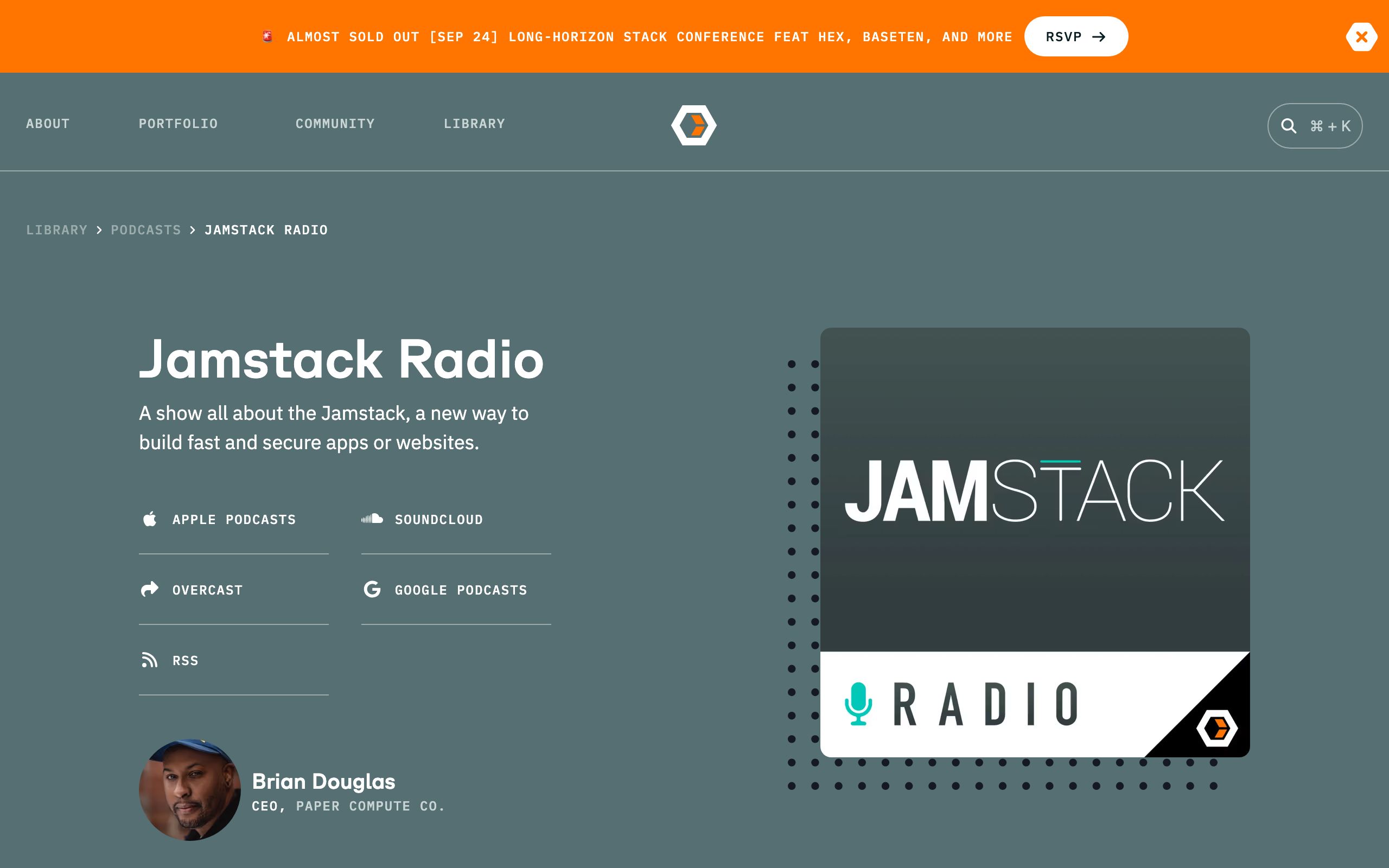Open the Community menu
This screenshot has width=1389, height=868.
pos(335,124)
